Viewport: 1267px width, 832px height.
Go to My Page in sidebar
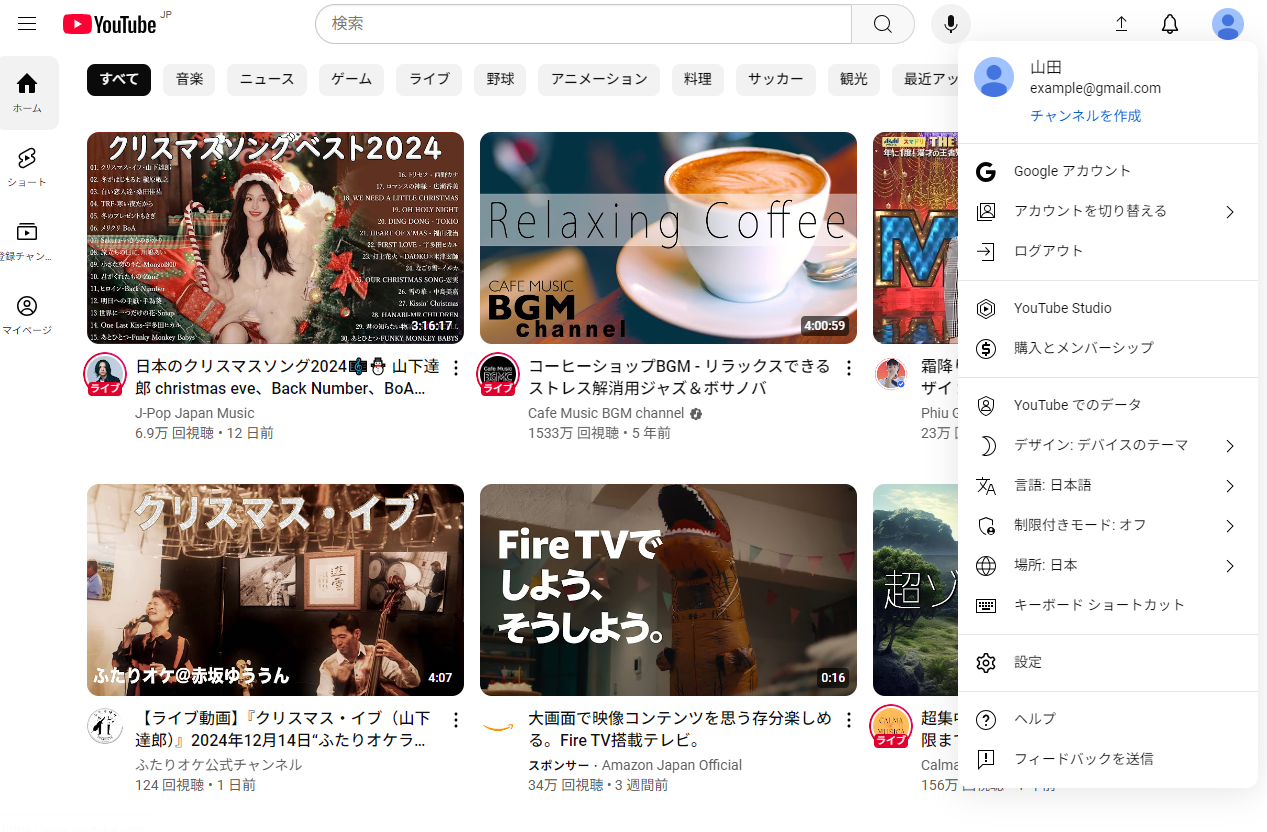pos(27,314)
